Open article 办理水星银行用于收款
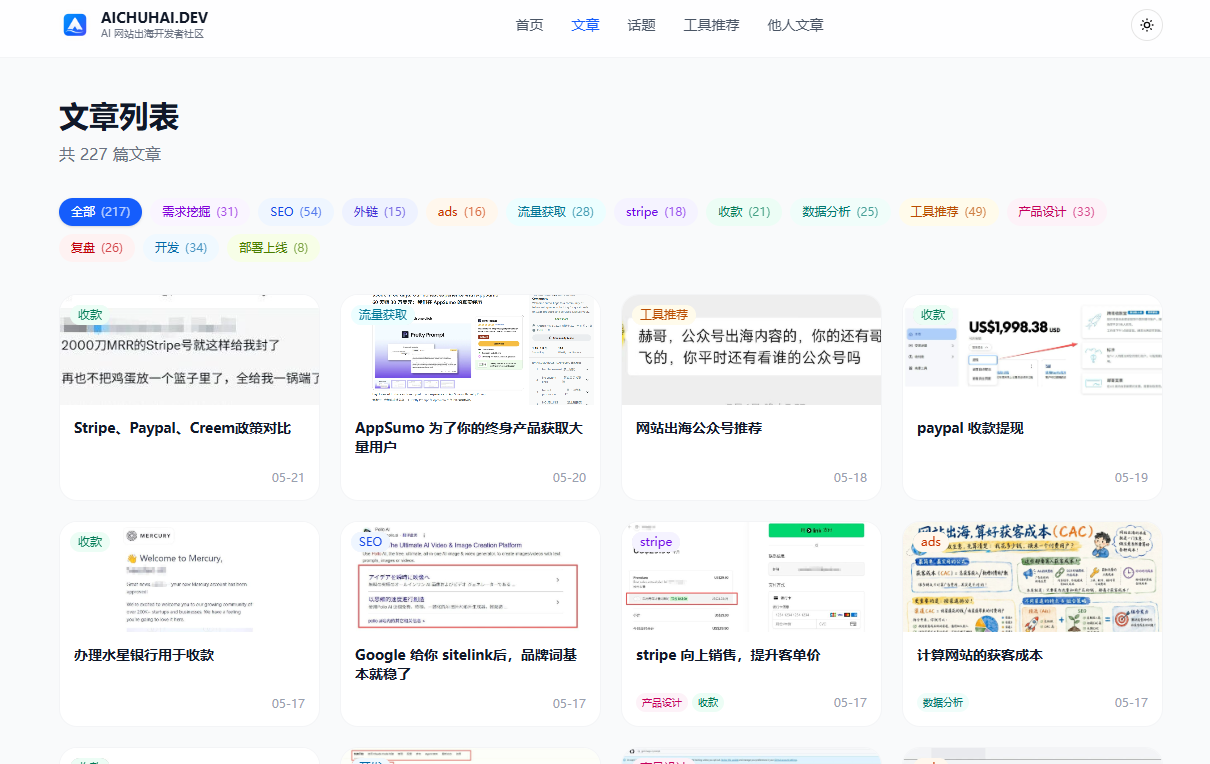 click(x=144, y=655)
